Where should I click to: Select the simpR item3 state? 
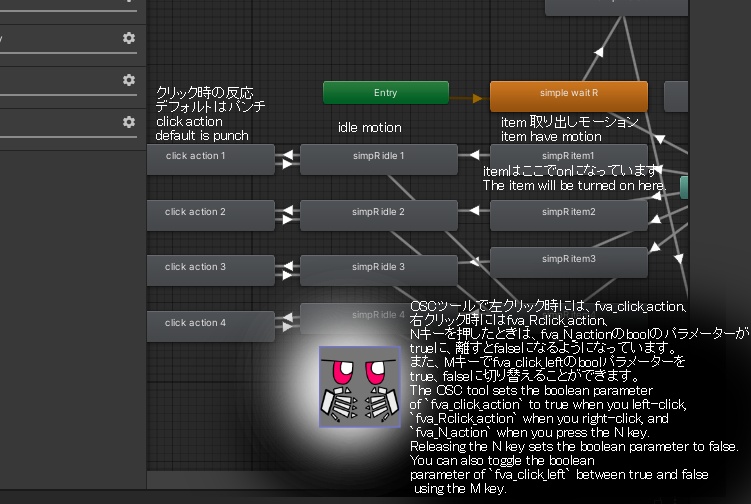tap(569, 262)
